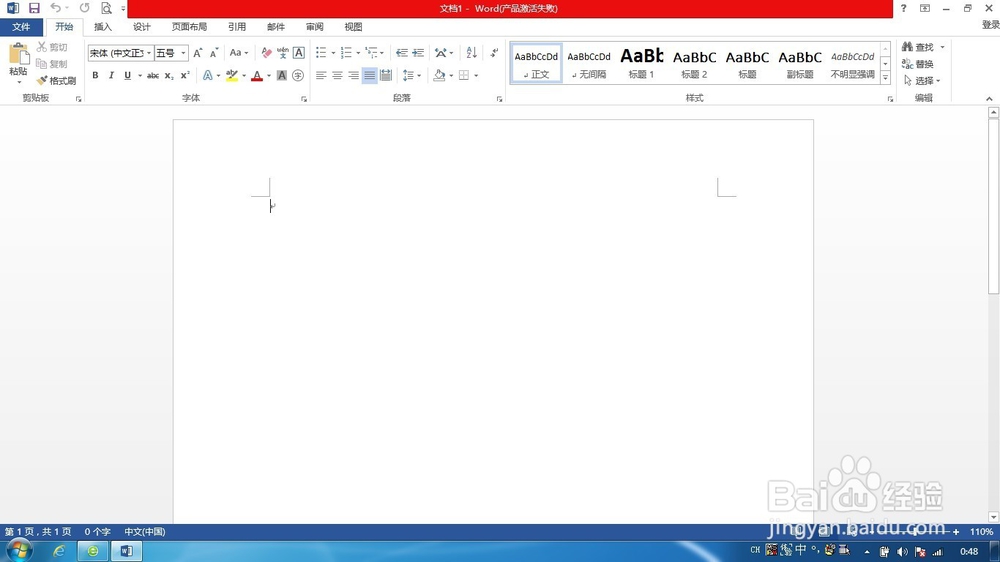This screenshot has height=562, width=1000.
Task: Click the vertical scrollbar down arrow
Action: point(993,517)
